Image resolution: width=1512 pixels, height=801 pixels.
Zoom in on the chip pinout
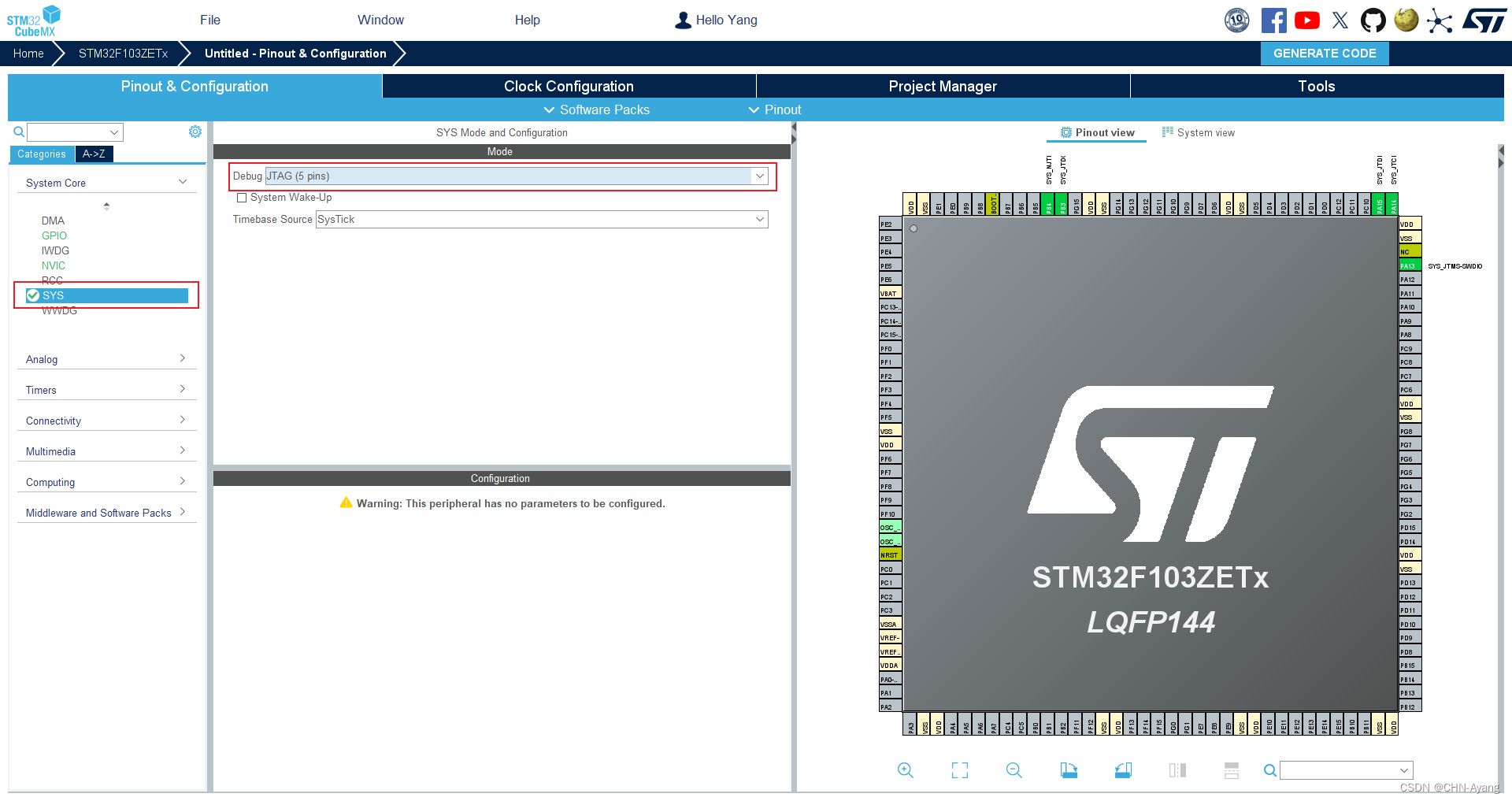point(906,770)
